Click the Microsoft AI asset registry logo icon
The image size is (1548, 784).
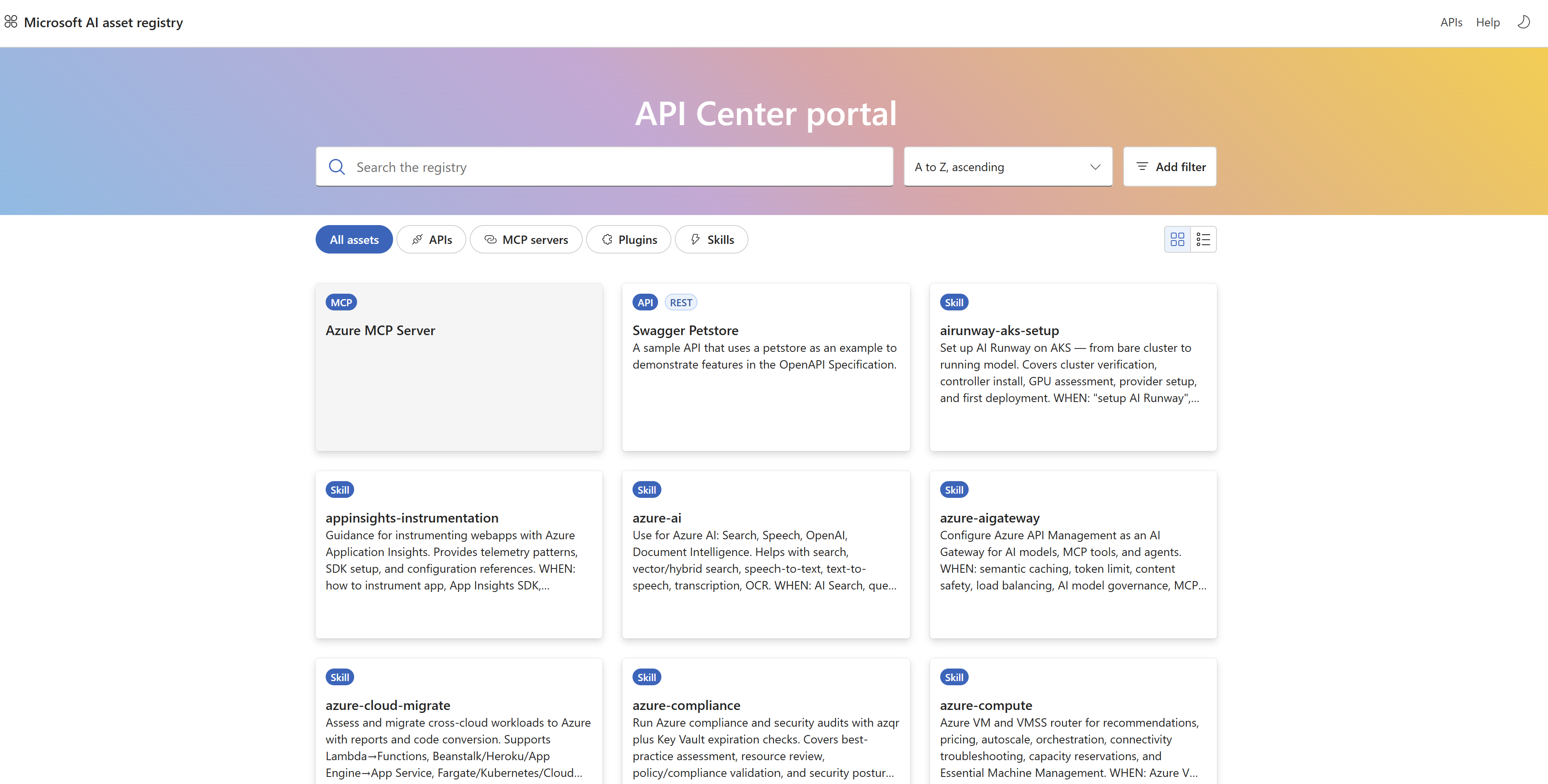[11, 22]
